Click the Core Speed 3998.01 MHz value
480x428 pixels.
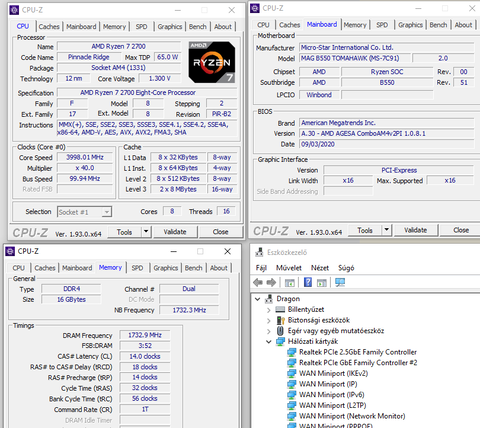click(85, 157)
